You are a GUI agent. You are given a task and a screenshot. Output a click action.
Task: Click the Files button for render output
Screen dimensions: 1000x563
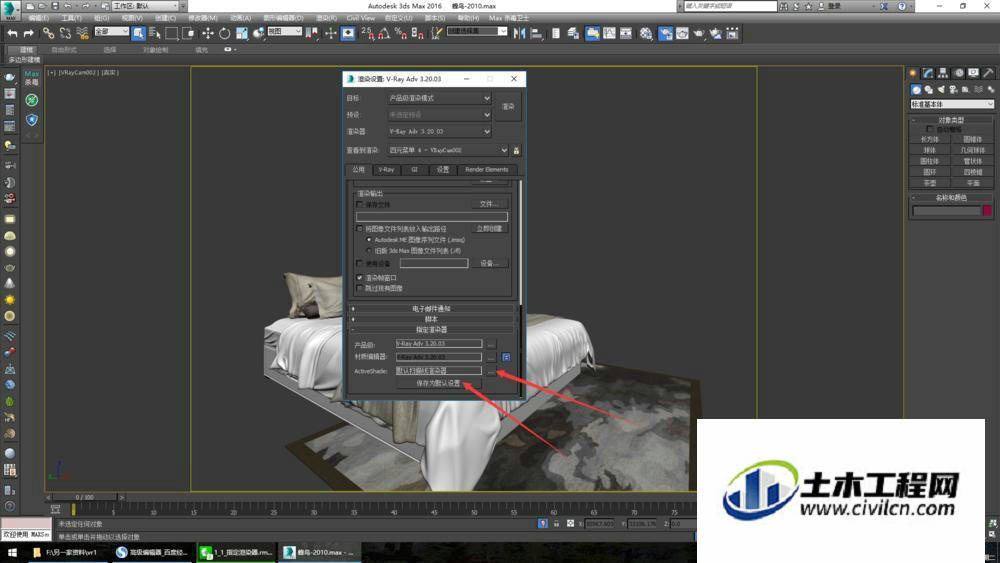click(489, 204)
